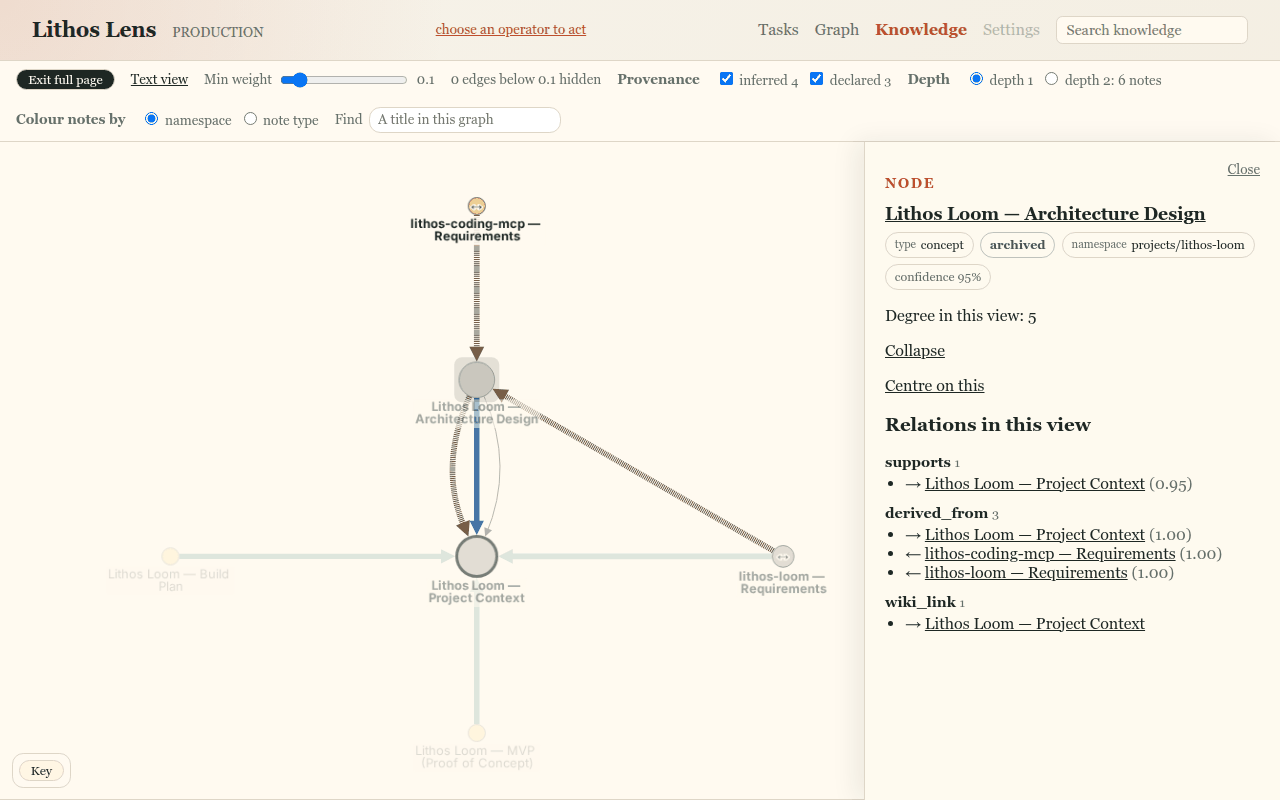Select the lithos-coding-mcp Requirements graph node

click(477, 206)
